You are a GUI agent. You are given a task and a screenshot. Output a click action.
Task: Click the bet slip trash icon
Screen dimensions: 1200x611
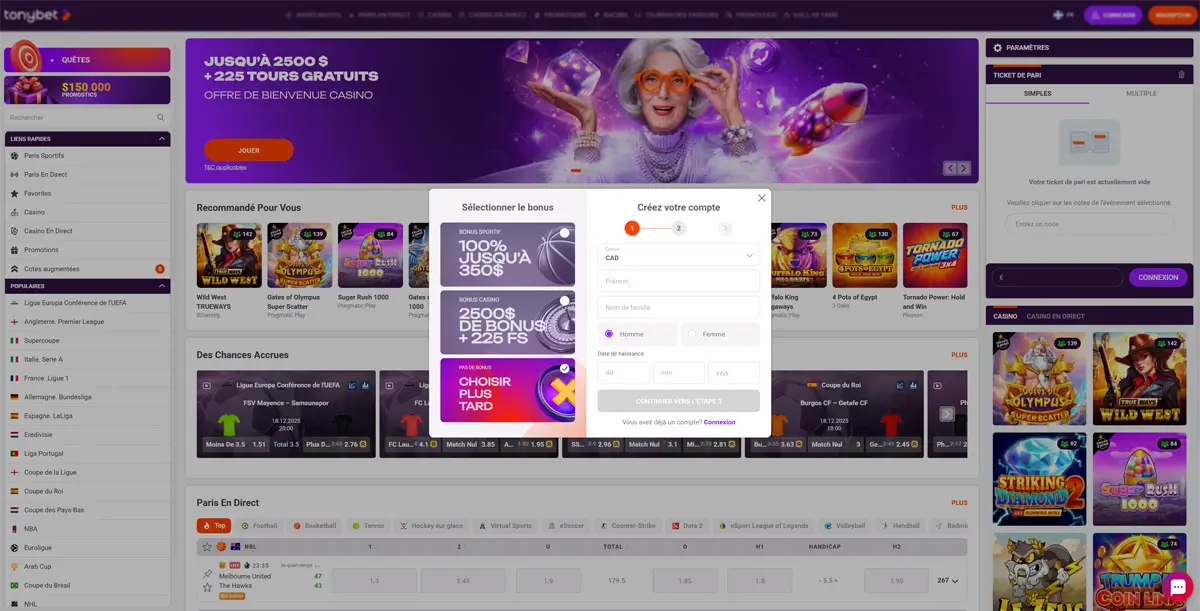[1181, 75]
